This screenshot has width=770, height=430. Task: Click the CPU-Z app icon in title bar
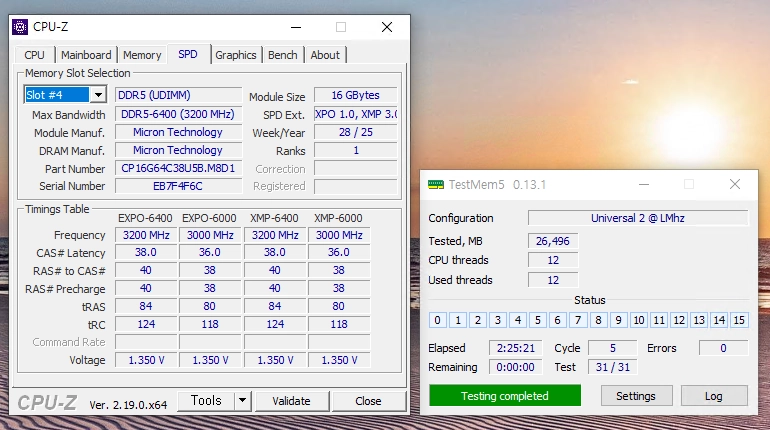pyautogui.click(x=20, y=27)
